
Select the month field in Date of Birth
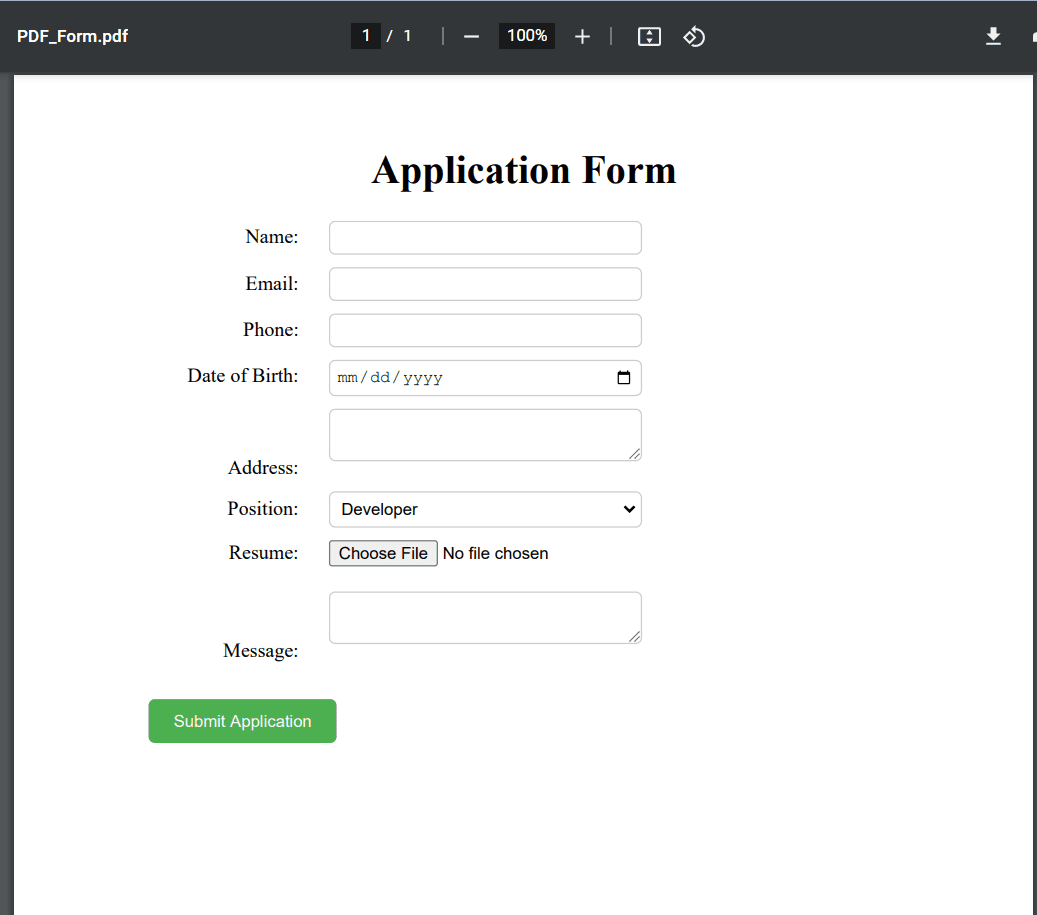point(348,377)
